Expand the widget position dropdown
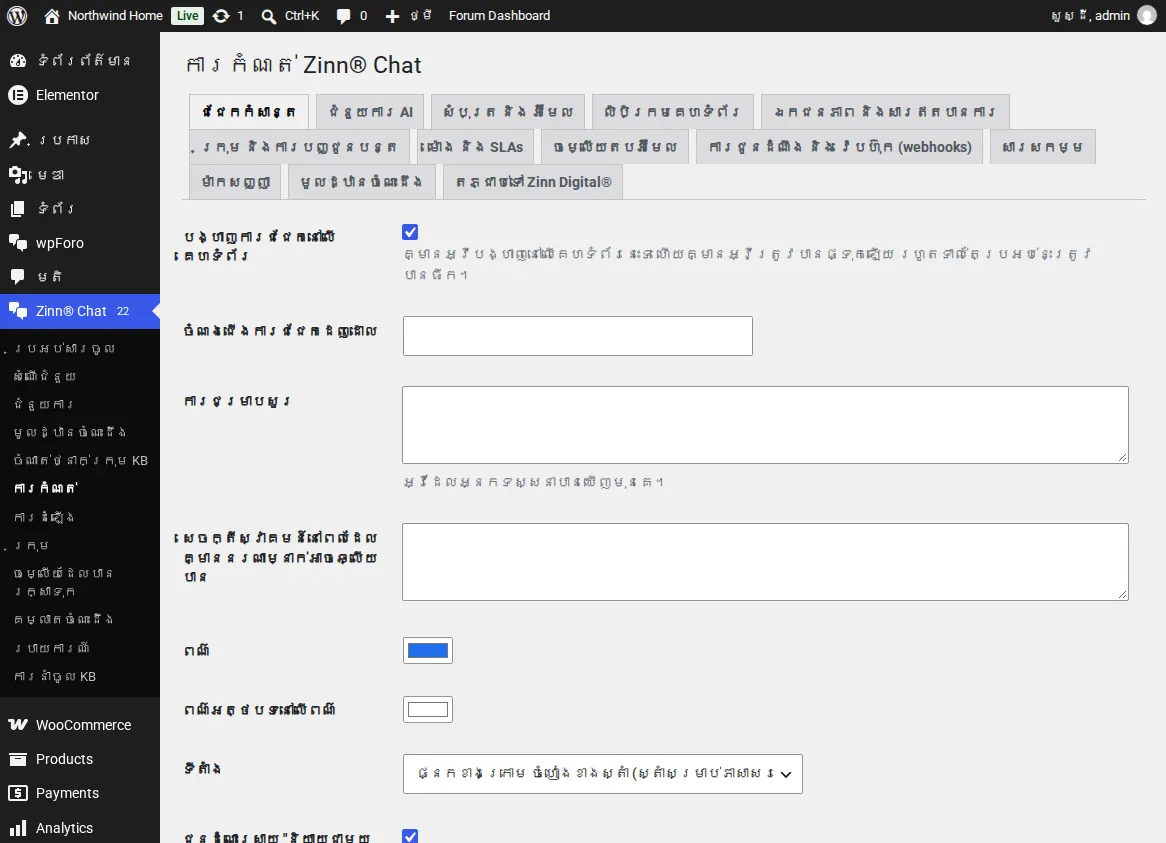Screen dimensions: 1166x843 pyautogui.click(x=602, y=774)
